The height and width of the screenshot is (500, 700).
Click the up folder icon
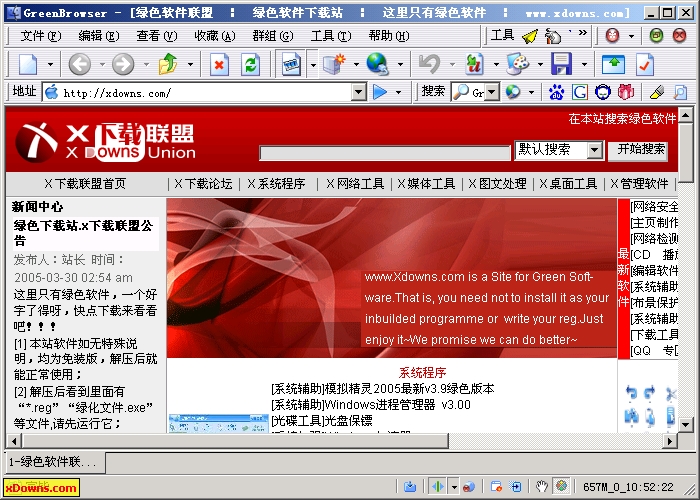click(x=168, y=64)
